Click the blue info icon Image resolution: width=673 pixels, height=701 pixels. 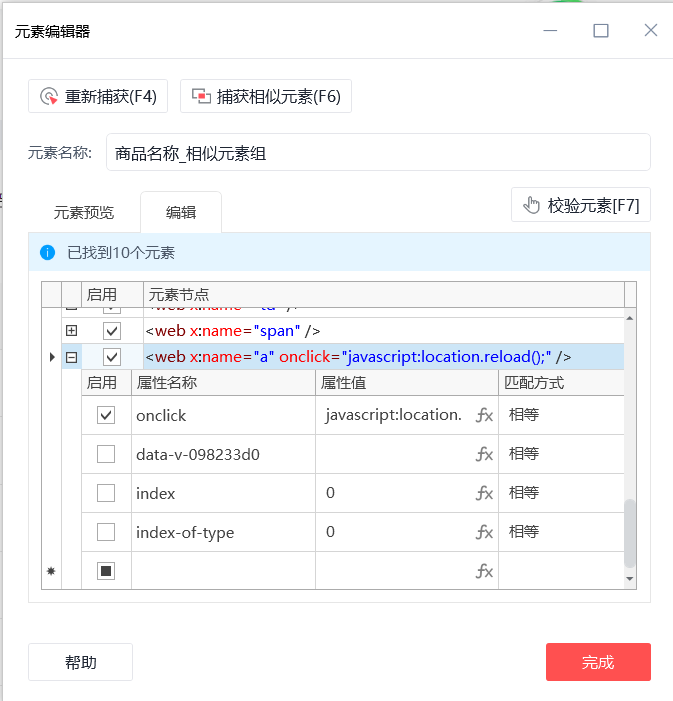tap(47, 253)
